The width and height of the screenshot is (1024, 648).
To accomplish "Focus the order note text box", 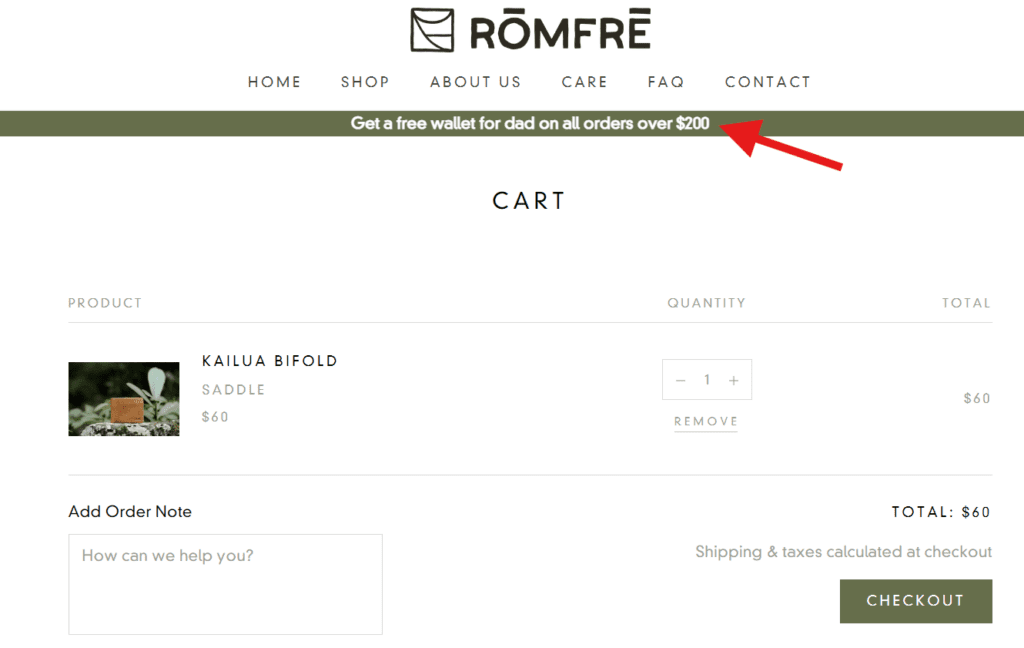I will 225,584.
